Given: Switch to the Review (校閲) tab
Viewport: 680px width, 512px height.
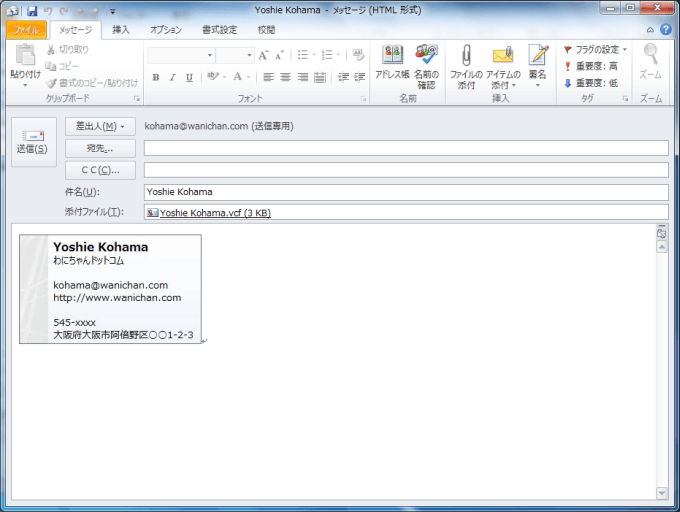Looking at the screenshot, I should tap(266, 30).
